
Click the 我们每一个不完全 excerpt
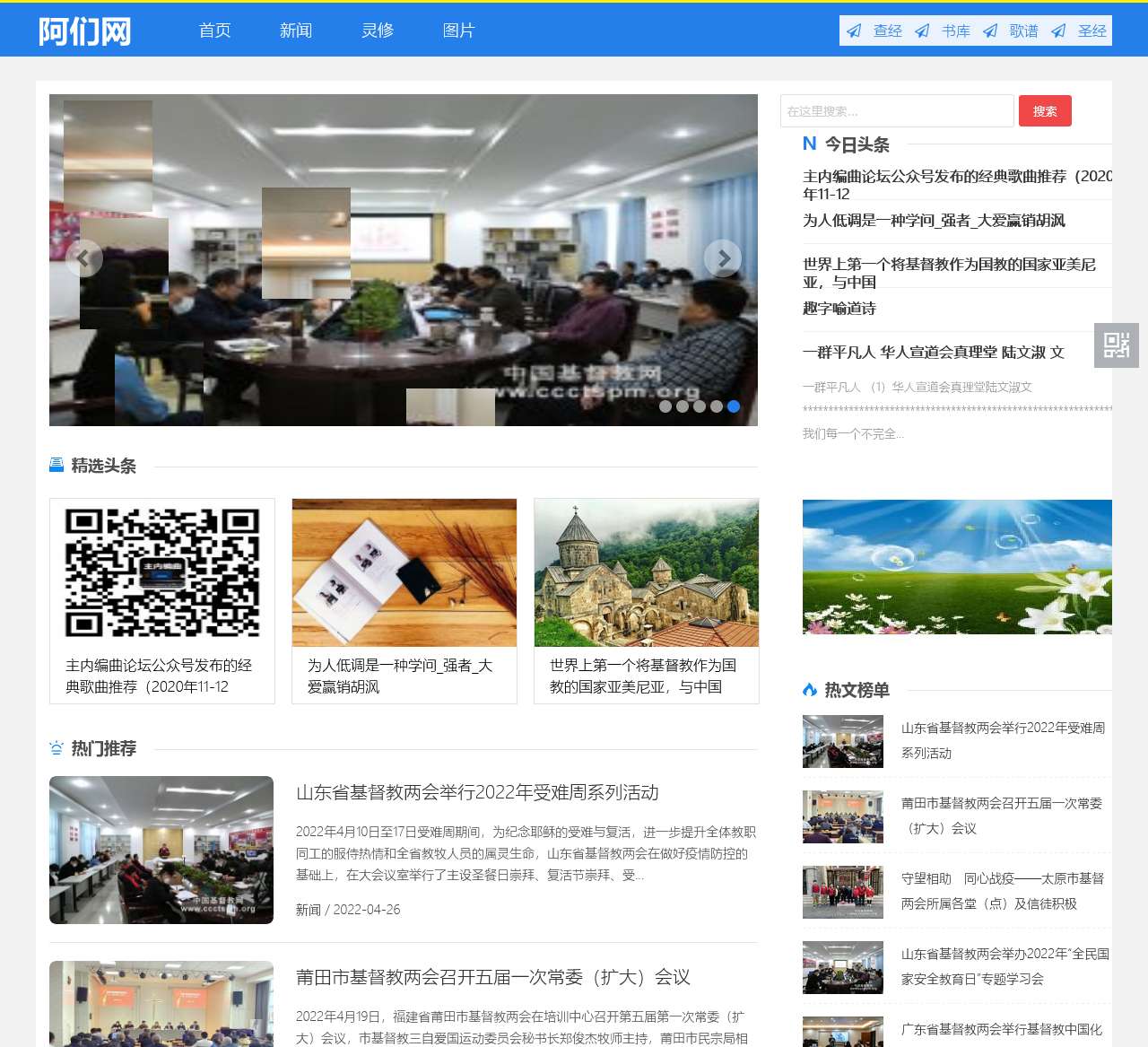tap(853, 434)
